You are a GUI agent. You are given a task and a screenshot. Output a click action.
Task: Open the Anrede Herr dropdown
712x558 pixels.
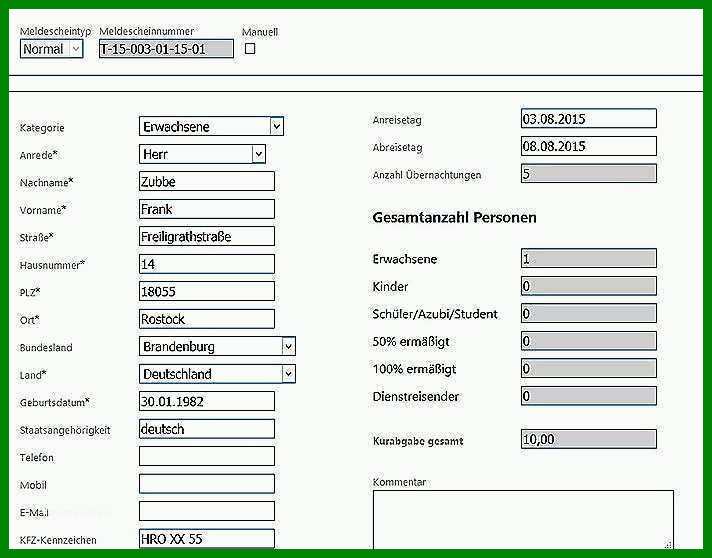click(202, 154)
